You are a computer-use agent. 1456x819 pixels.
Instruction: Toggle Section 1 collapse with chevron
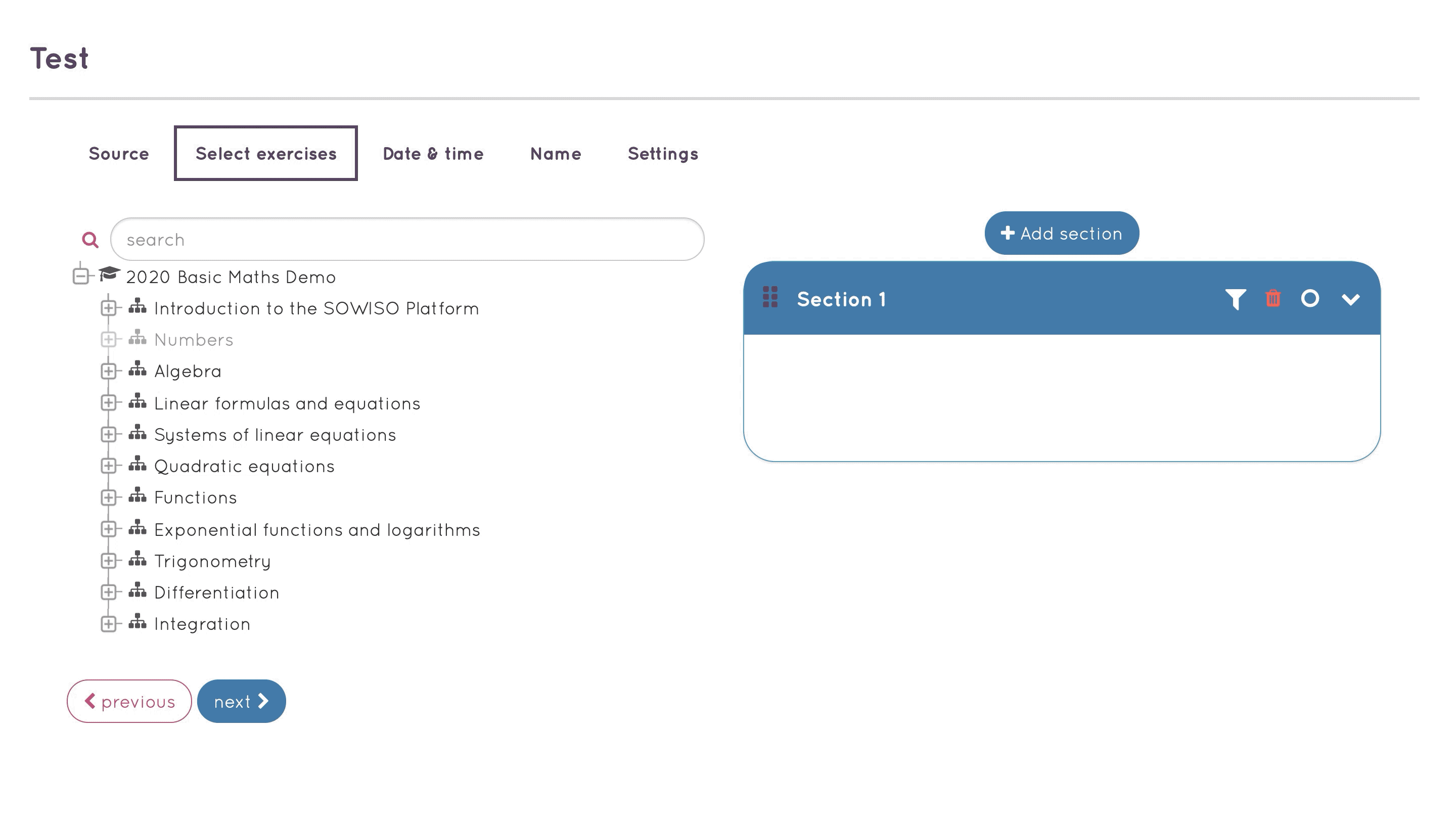1350,299
